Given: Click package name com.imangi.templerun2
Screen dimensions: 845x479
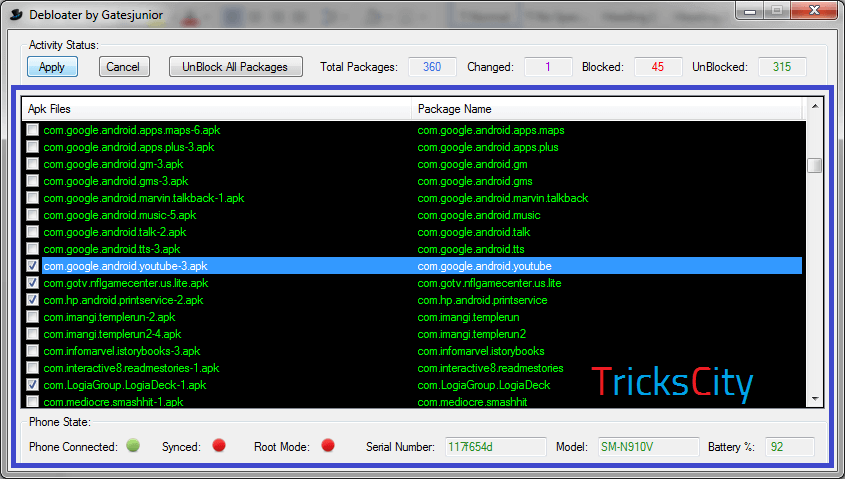Looking at the screenshot, I should tap(472, 334).
